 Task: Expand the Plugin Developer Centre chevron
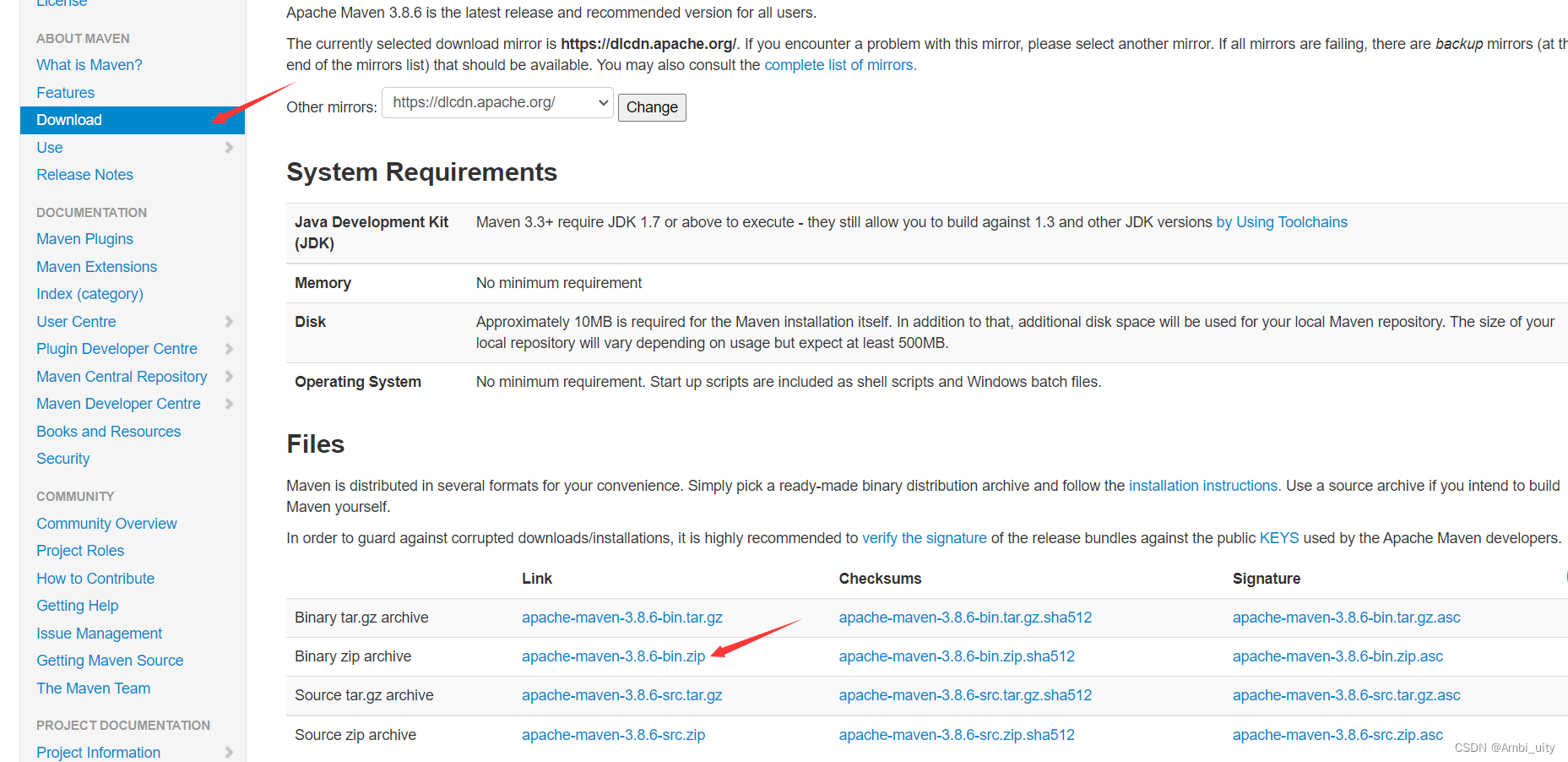point(229,349)
